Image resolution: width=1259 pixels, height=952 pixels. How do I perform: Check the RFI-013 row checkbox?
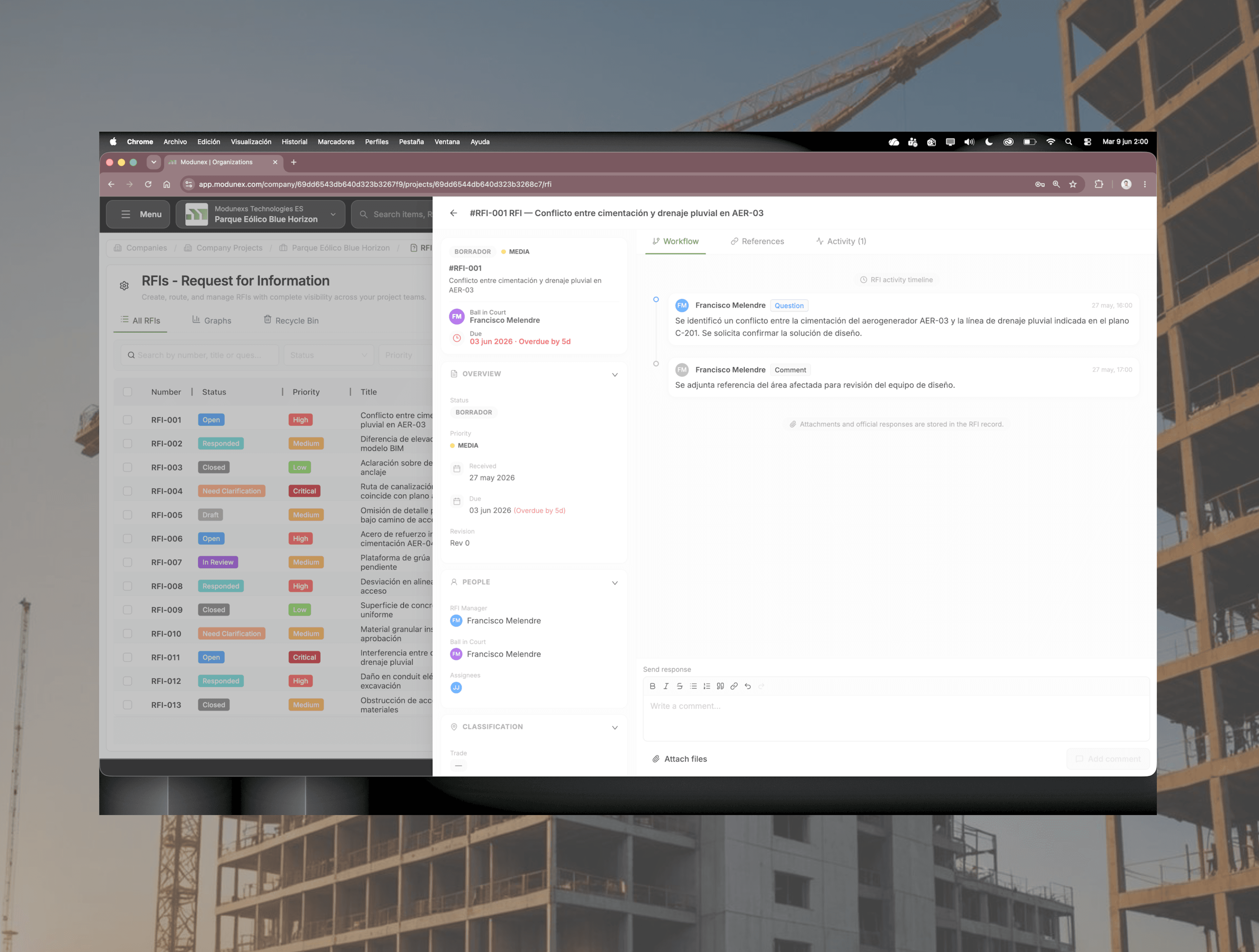pyautogui.click(x=128, y=705)
